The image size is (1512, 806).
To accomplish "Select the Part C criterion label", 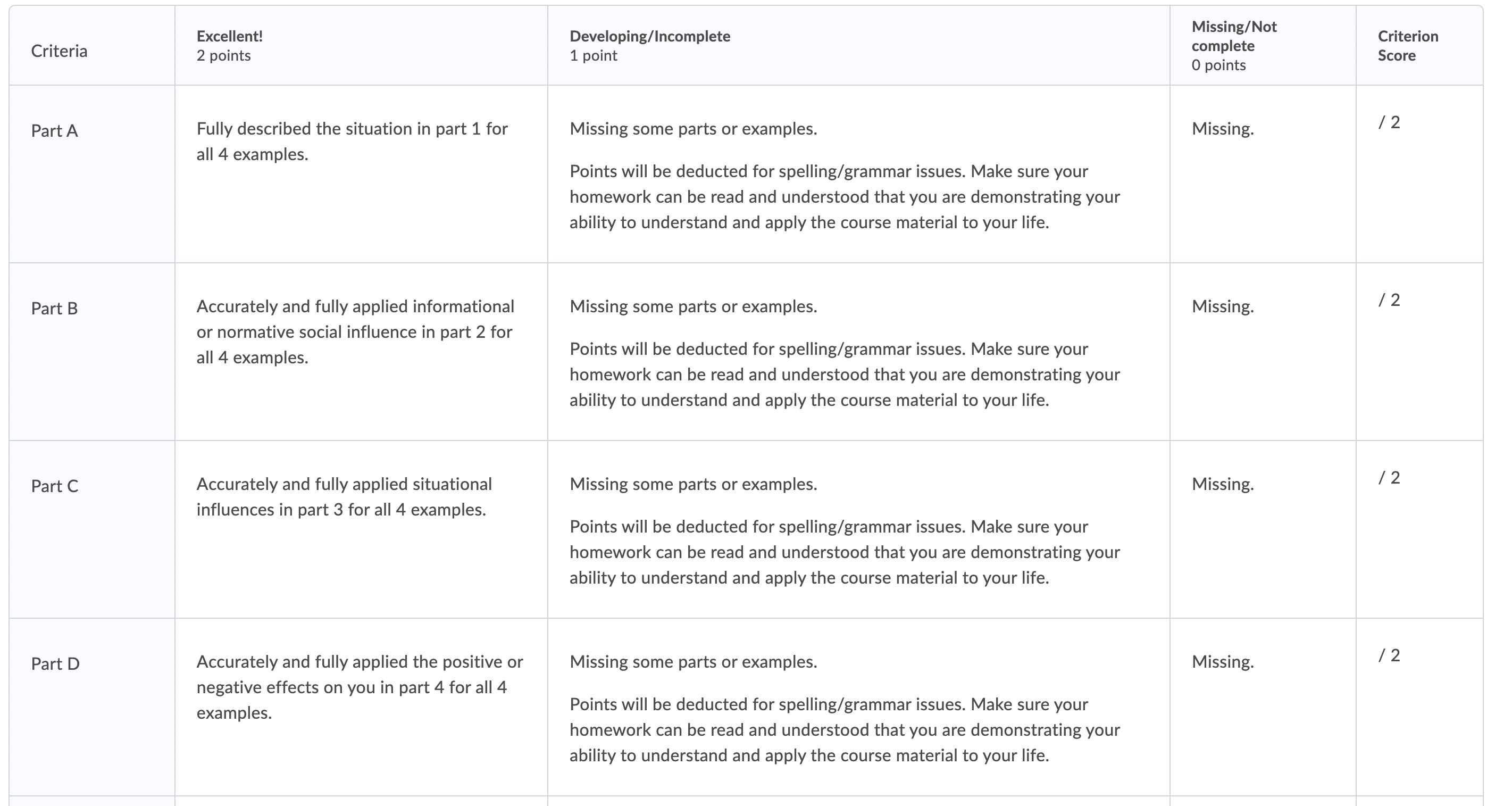I will coord(55,486).
